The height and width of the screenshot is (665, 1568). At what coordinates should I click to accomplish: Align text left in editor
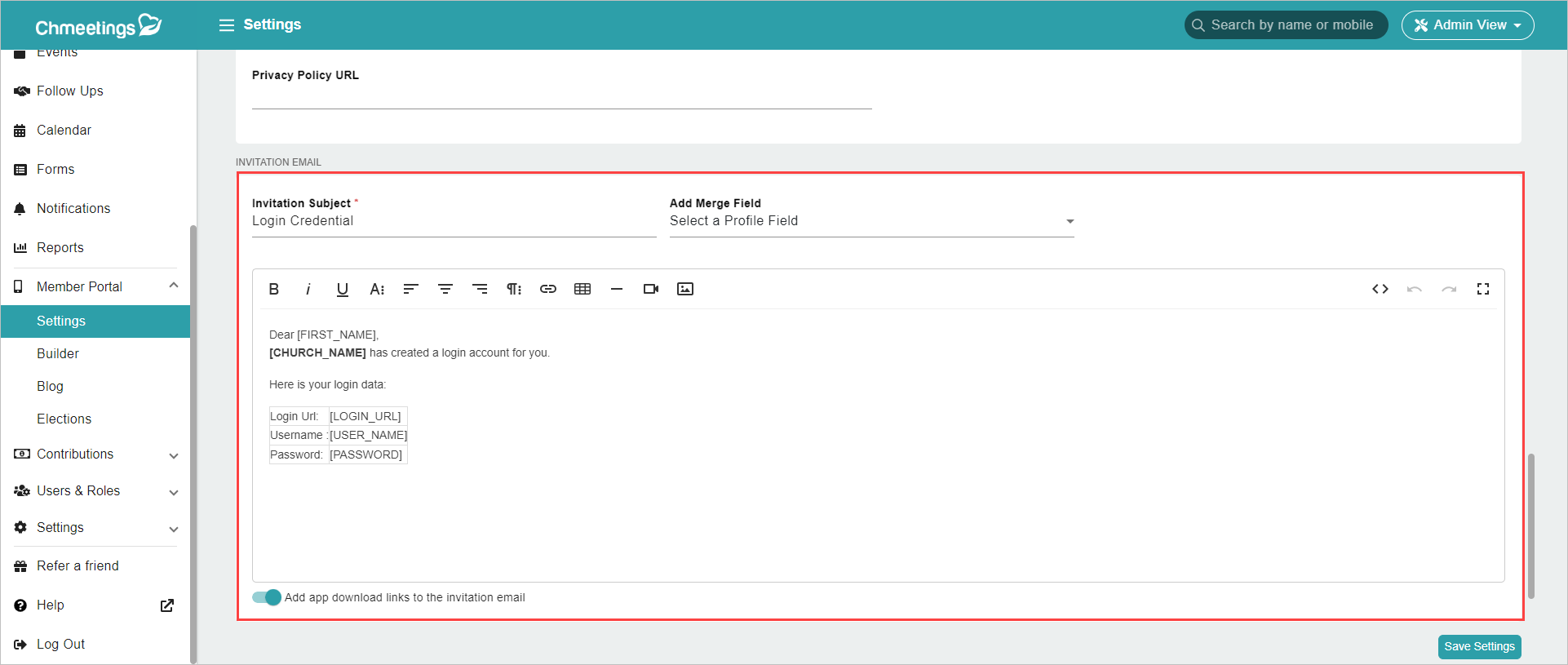coord(411,289)
